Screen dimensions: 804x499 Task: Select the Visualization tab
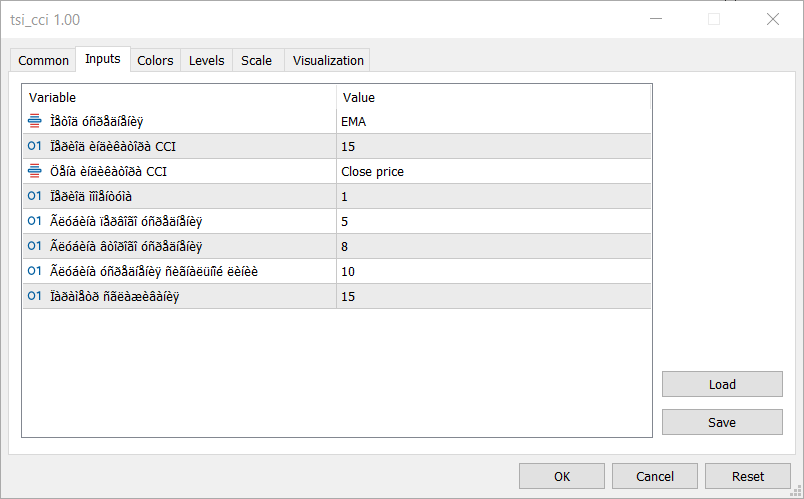click(328, 61)
